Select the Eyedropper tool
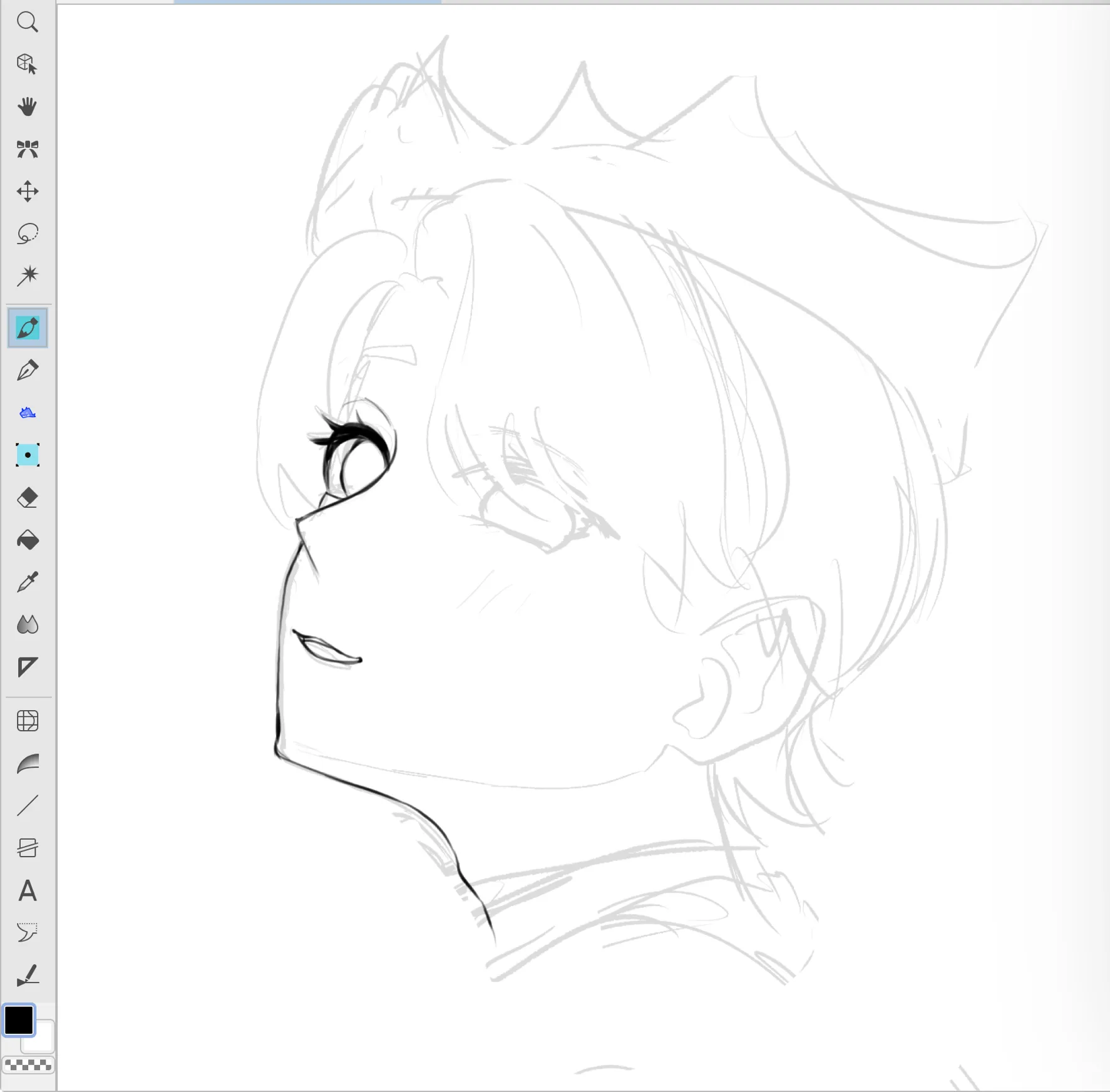The width and height of the screenshot is (1110, 1092). click(28, 582)
